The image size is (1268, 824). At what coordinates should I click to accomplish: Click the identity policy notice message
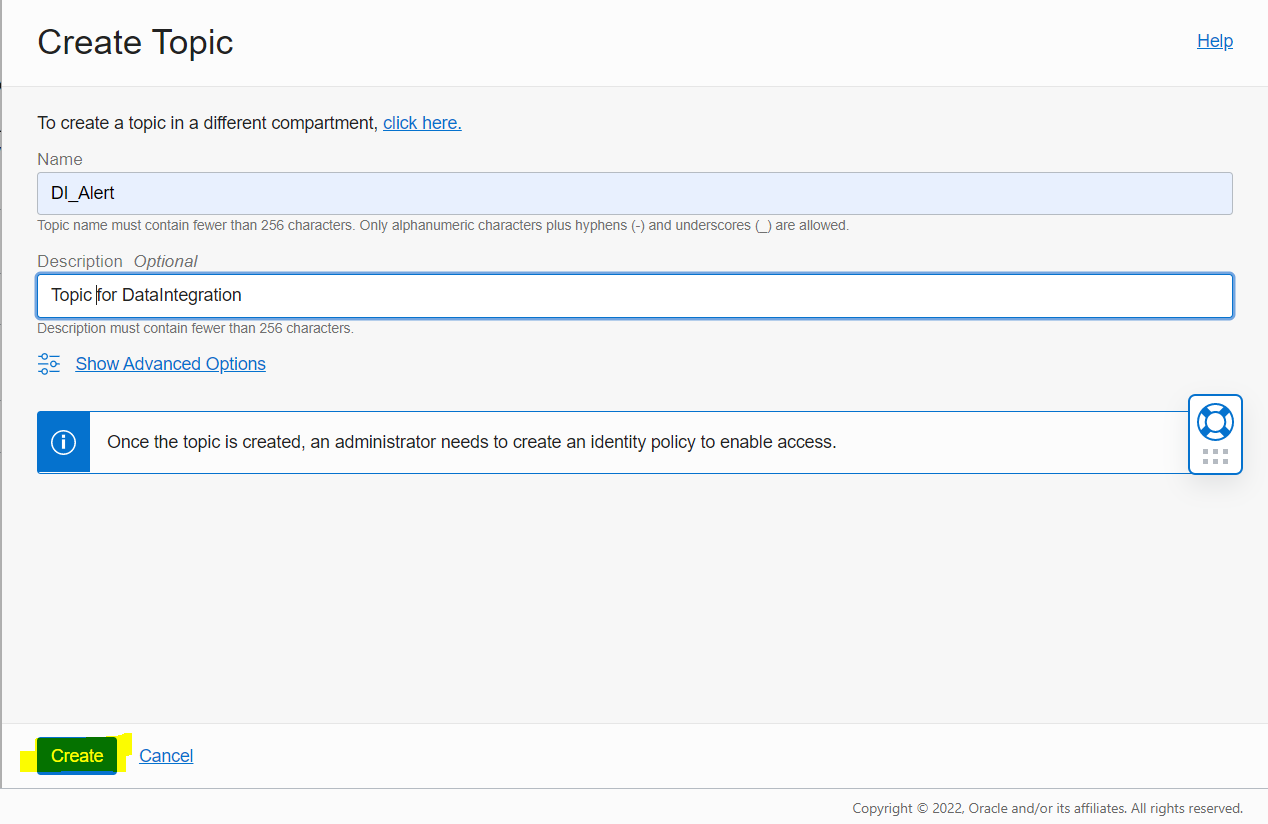471,442
